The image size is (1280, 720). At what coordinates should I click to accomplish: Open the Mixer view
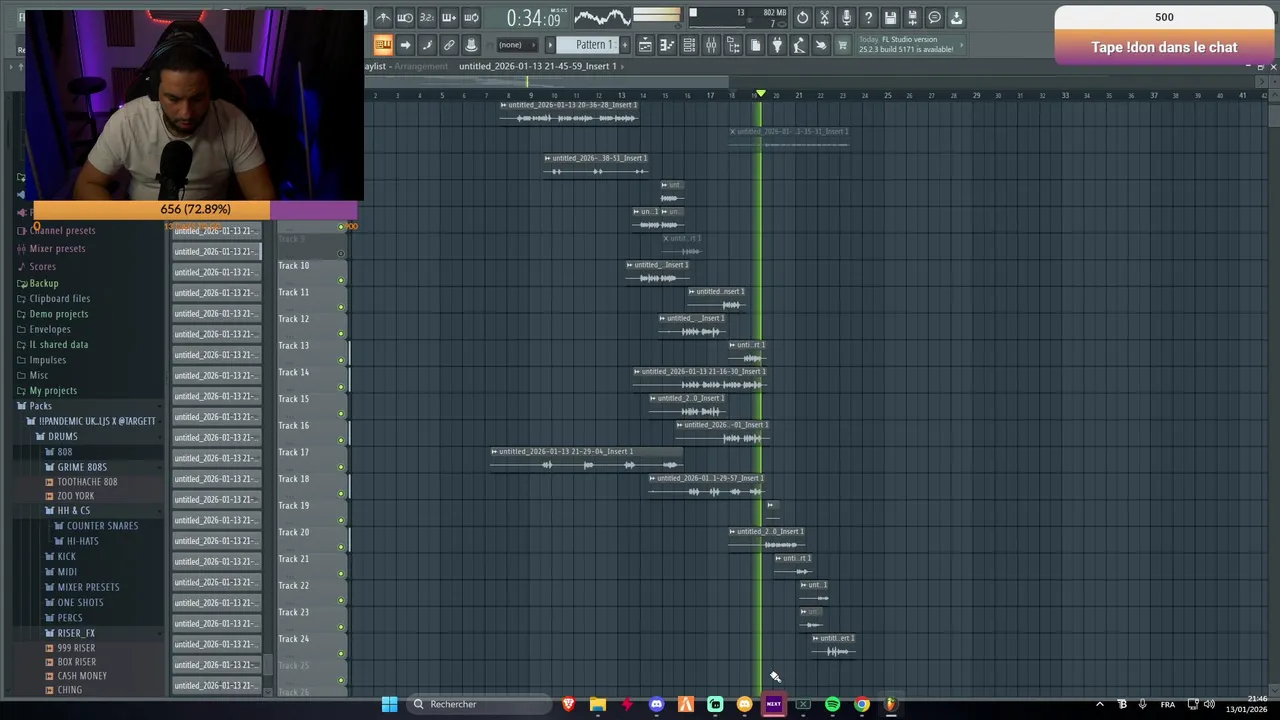click(711, 45)
